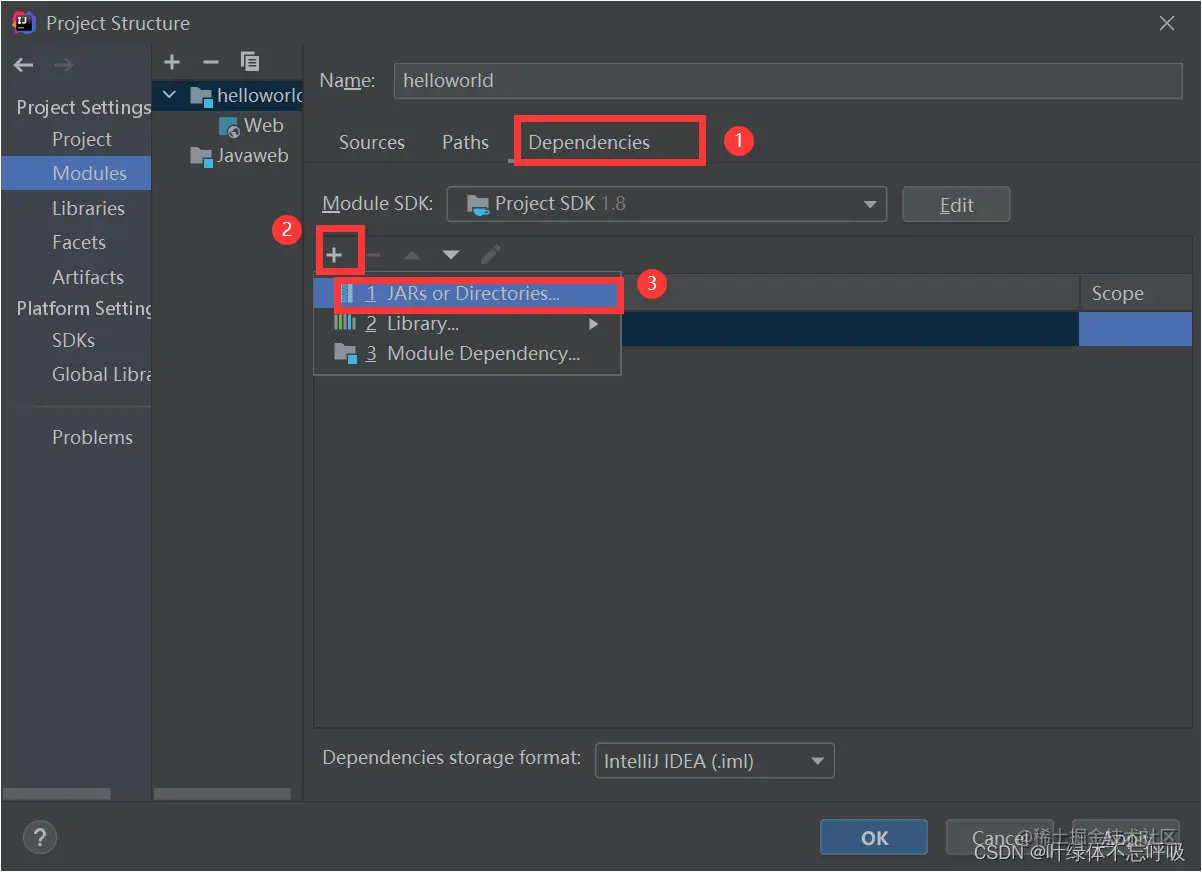Select the Javaweb module tree item

point(239,156)
